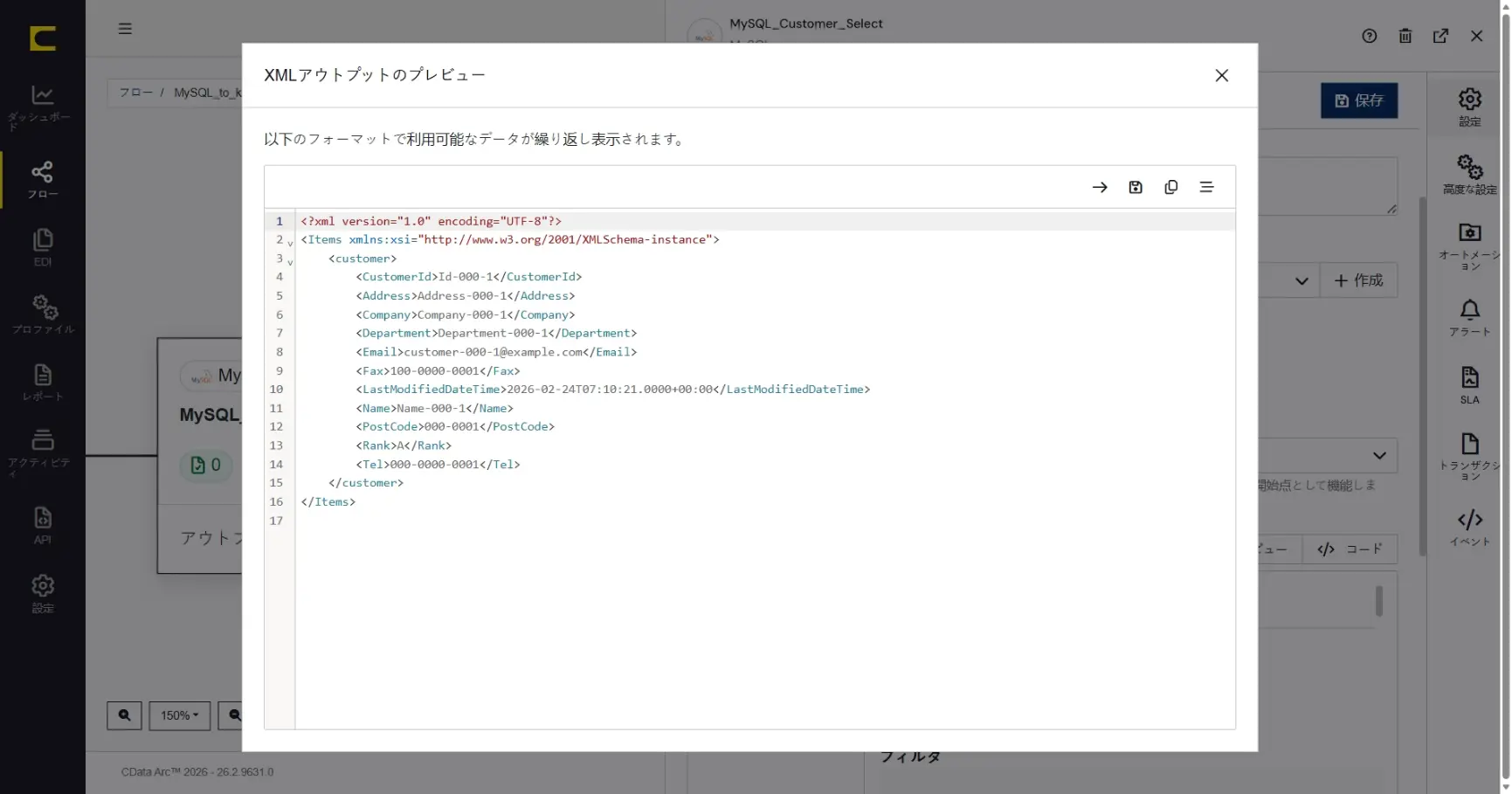The image size is (1512, 794).
Task: Switch to the Code (コード) view
Action: point(1350,549)
